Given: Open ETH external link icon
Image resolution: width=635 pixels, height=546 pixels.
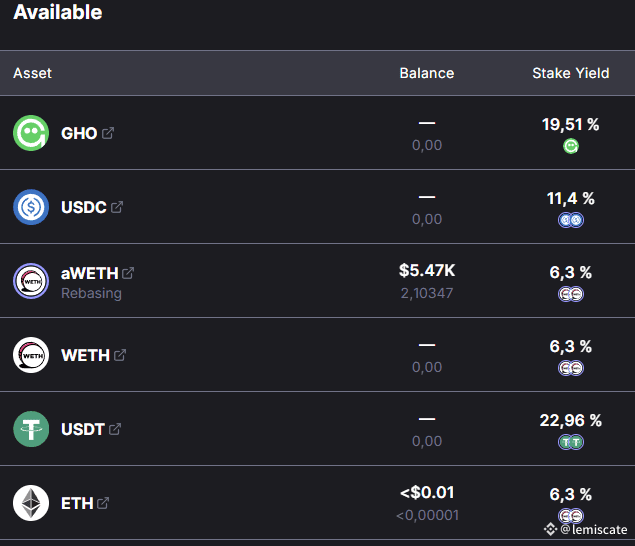Looking at the screenshot, I should (103, 503).
